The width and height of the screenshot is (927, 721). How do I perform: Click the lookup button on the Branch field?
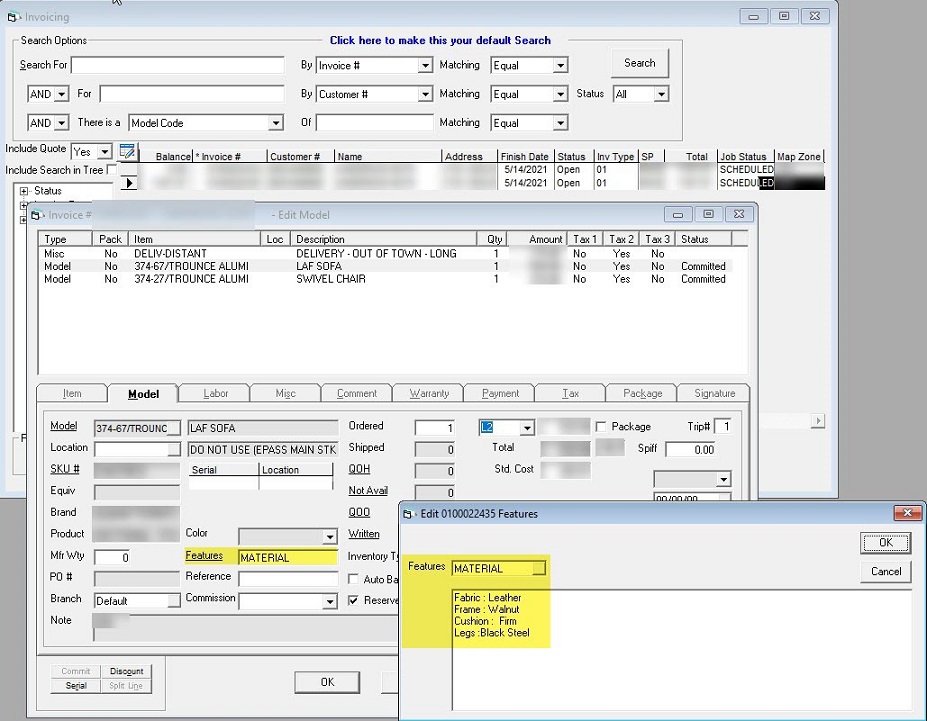click(174, 601)
